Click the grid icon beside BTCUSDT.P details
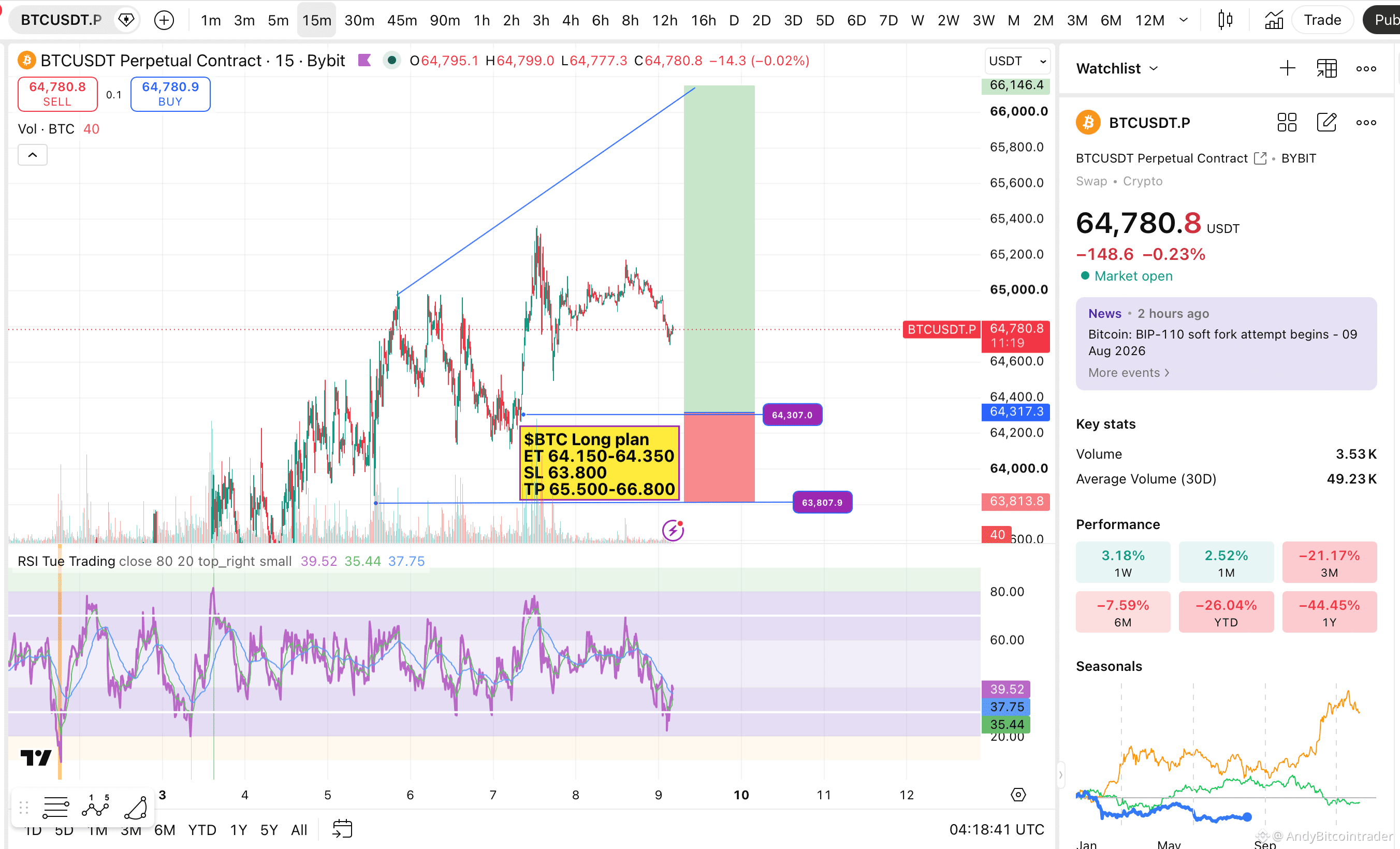This screenshot has width=1400, height=849. click(1287, 122)
